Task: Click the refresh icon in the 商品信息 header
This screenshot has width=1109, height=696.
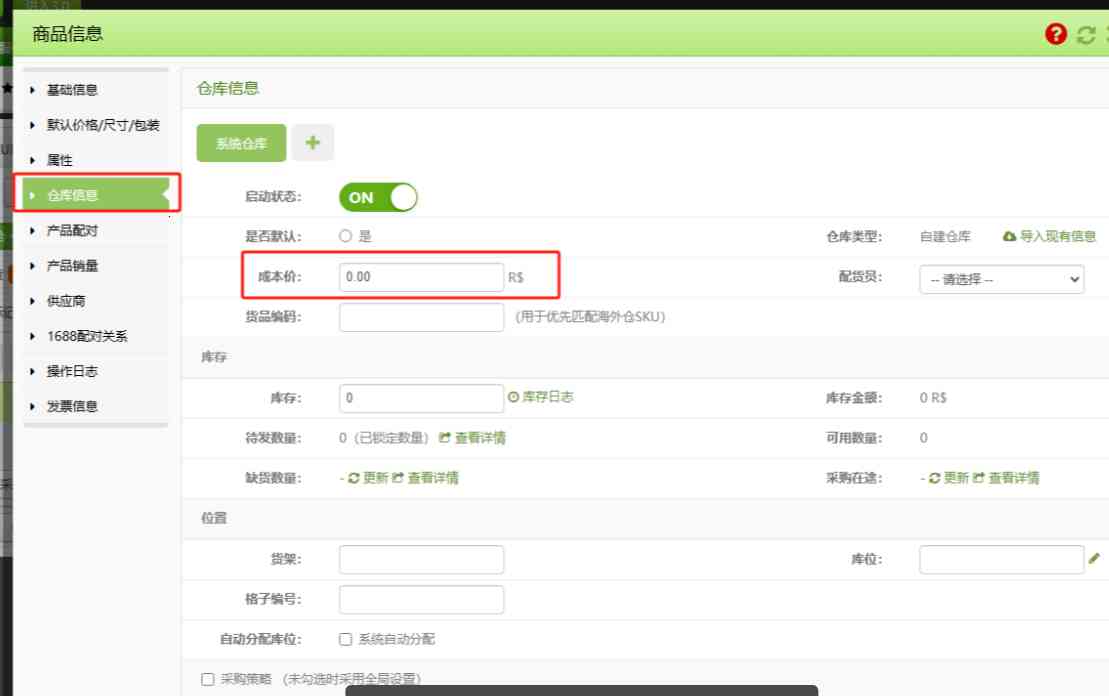Action: coord(1085,33)
